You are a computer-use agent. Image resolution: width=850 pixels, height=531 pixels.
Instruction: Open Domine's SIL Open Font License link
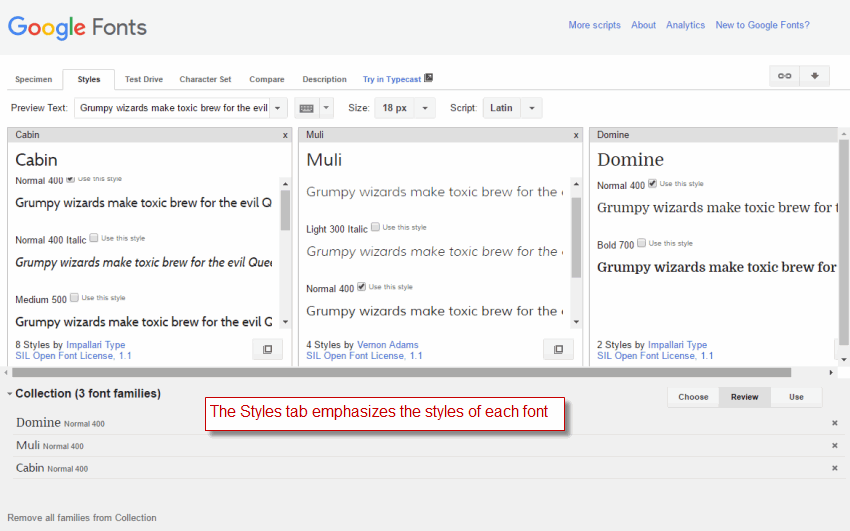click(x=655, y=356)
